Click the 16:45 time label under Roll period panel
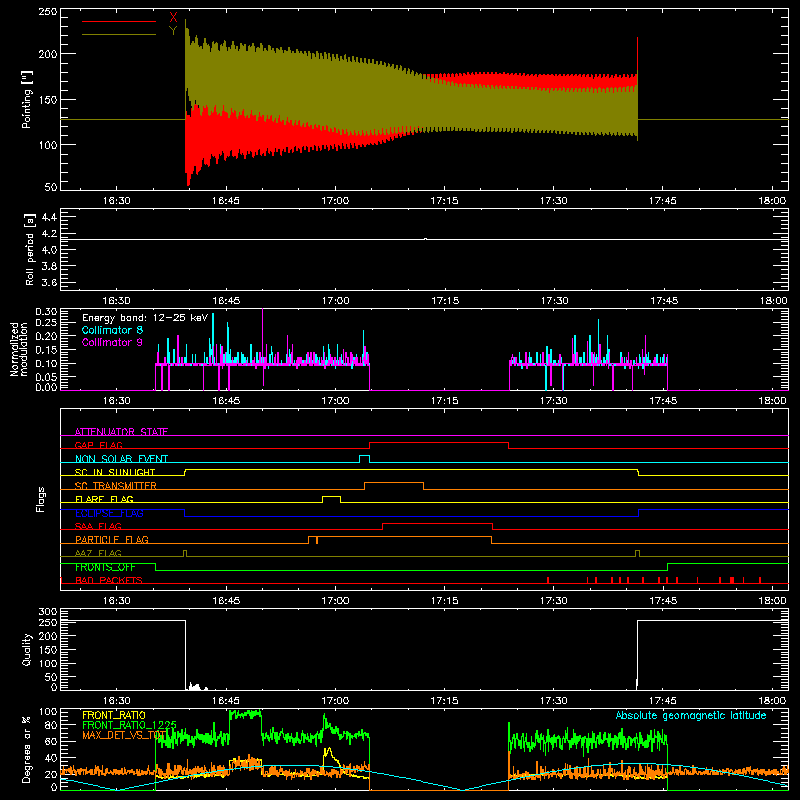 [x=226, y=301]
